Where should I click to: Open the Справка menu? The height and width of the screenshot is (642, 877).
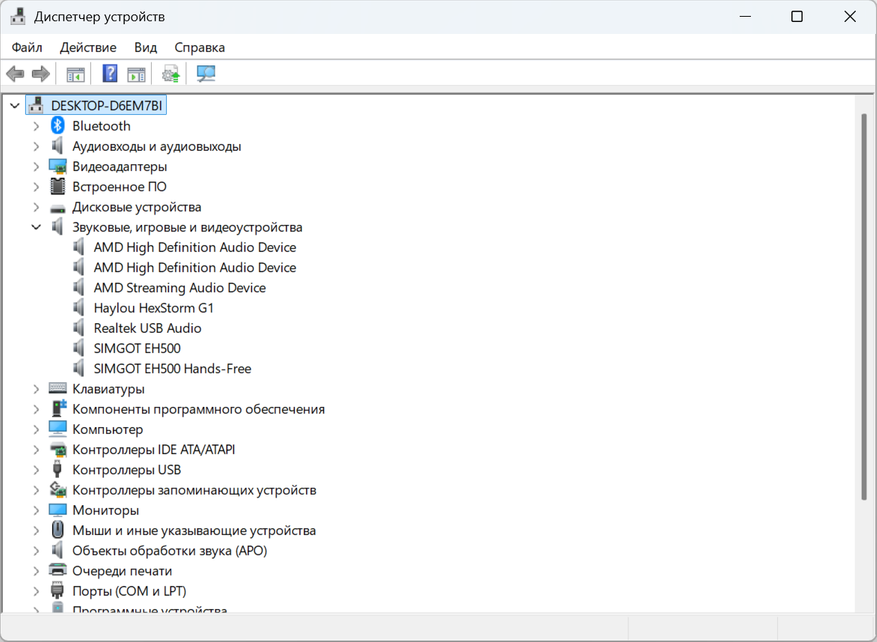[200, 48]
